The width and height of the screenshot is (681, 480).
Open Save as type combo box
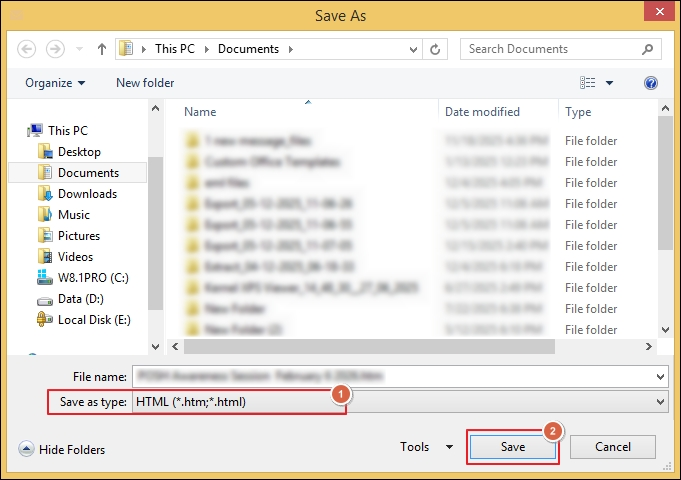[x=400, y=402]
